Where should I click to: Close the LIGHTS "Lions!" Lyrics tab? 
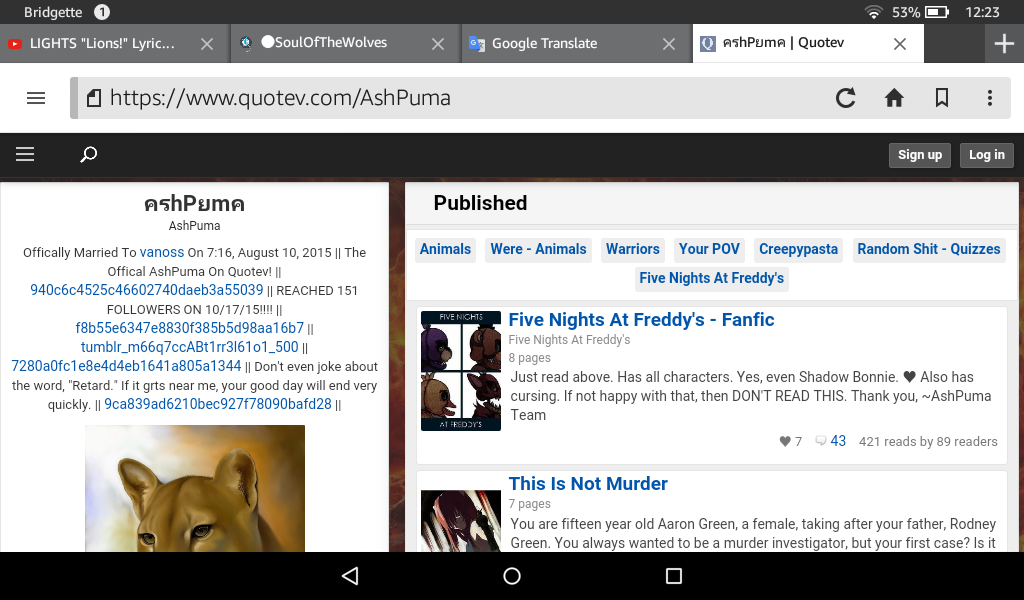(206, 44)
